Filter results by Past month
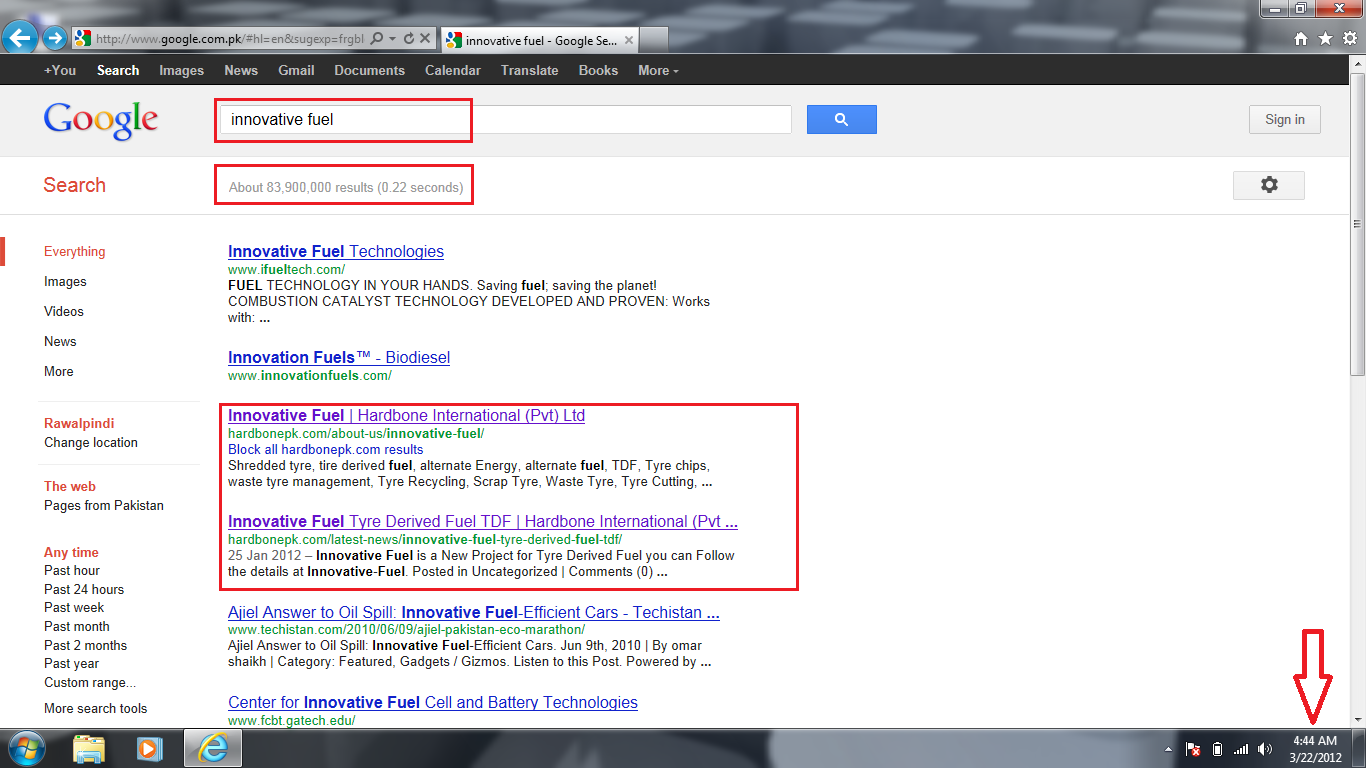The height and width of the screenshot is (768, 1366). (77, 626)
